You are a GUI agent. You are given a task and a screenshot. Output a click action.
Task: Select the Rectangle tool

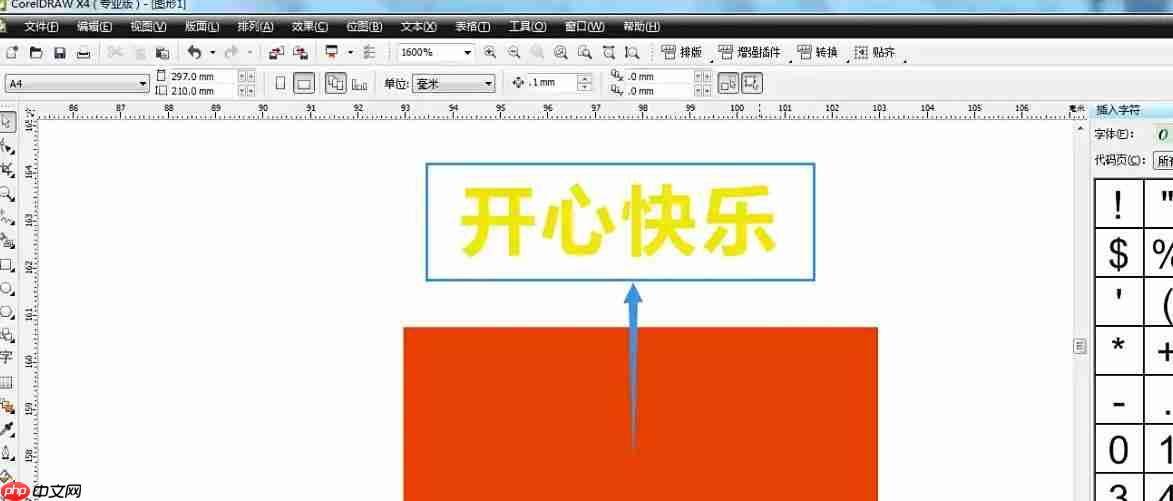[x=7, y=265]
